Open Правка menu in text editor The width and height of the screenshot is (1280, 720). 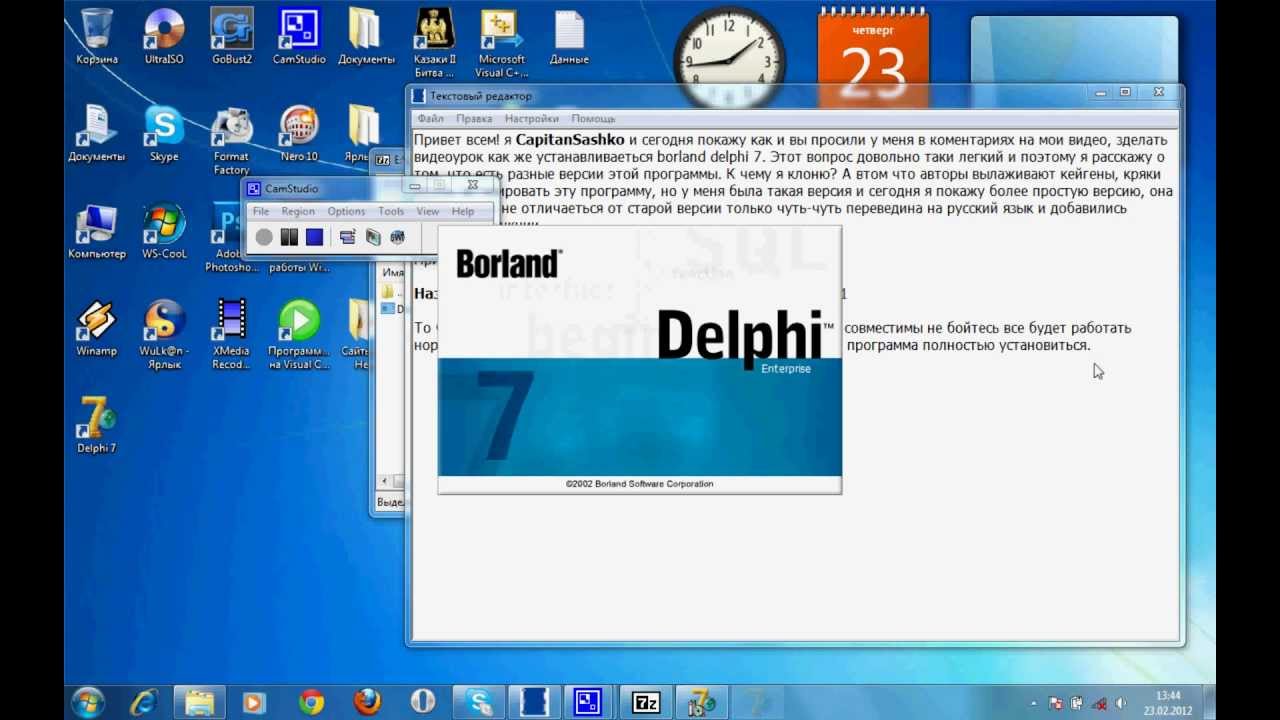[x=474, y=119]
